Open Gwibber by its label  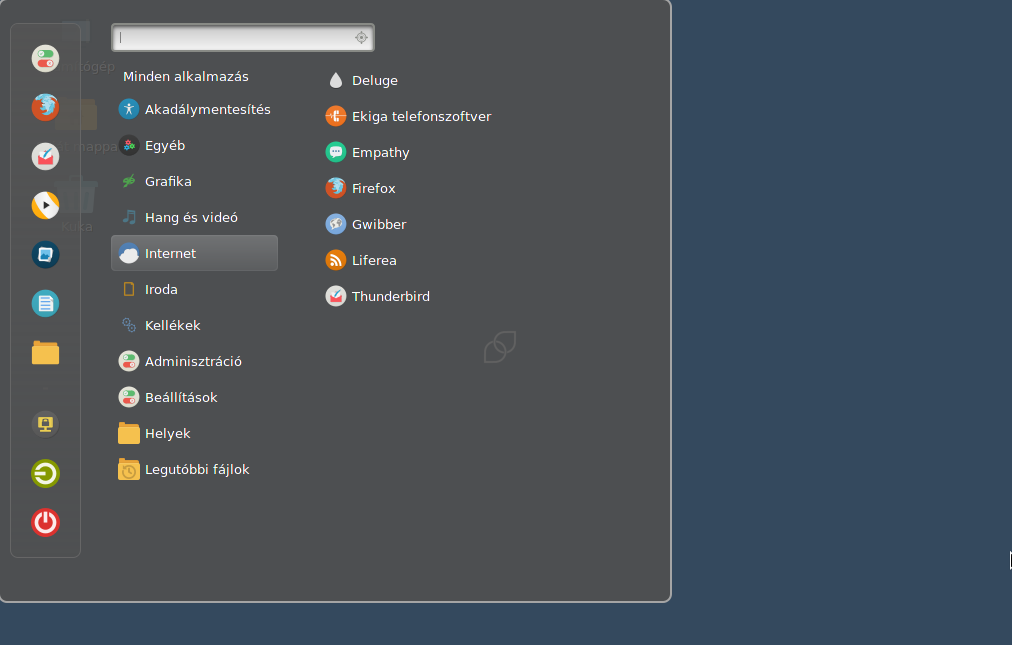coord(379,224)
